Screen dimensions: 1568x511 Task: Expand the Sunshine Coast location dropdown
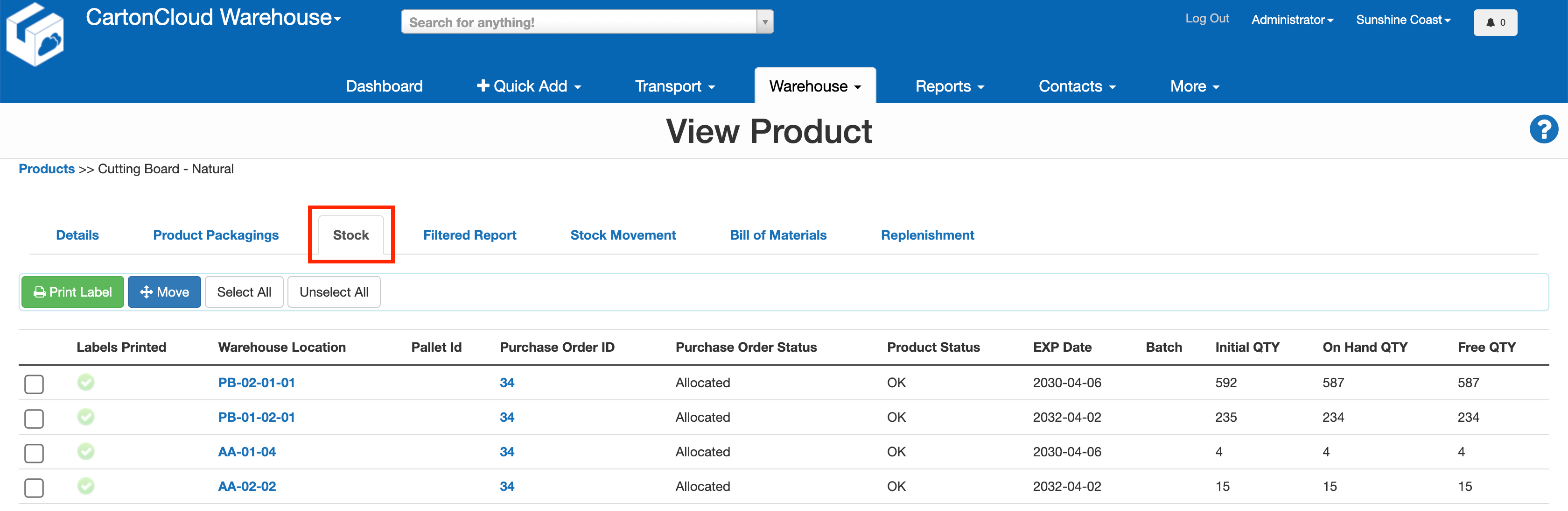pyautogui.click(x=1402, y=20)
